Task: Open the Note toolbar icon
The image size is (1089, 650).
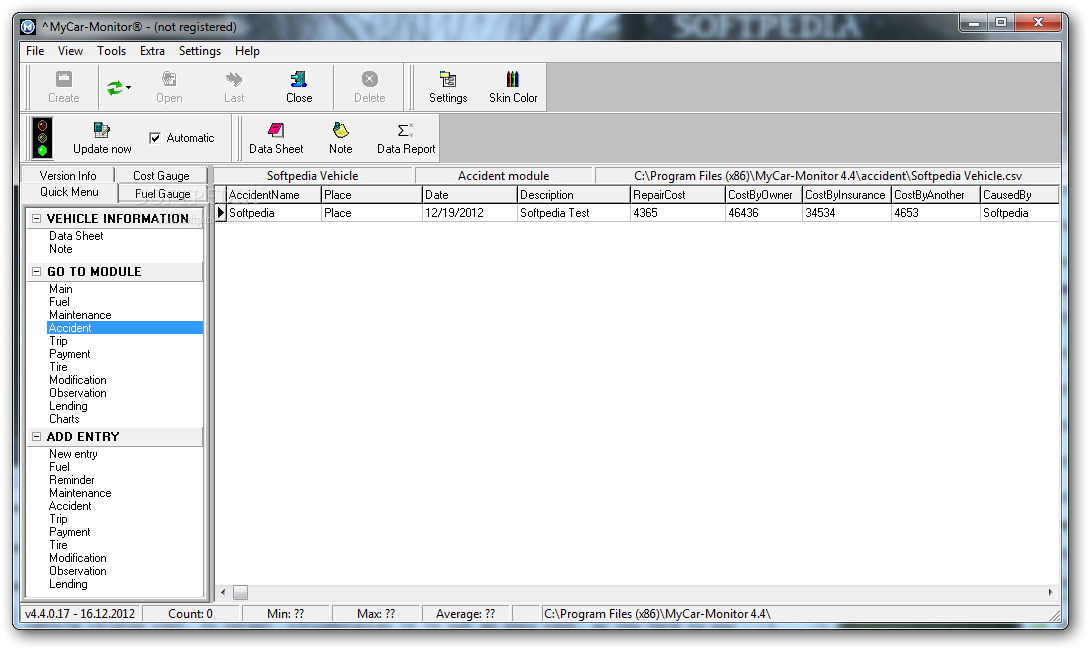Action: [340, 138]
